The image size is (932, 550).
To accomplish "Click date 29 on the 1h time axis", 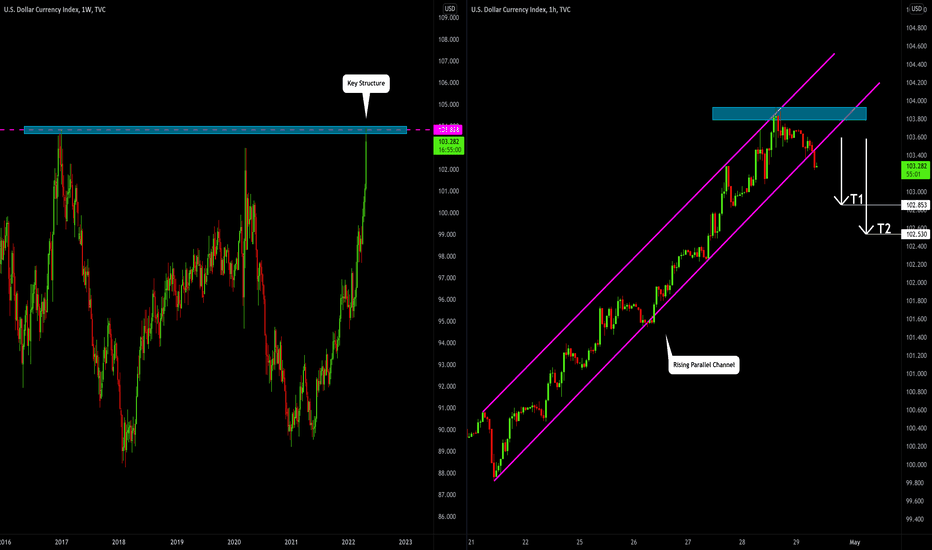I will point(796,542).
